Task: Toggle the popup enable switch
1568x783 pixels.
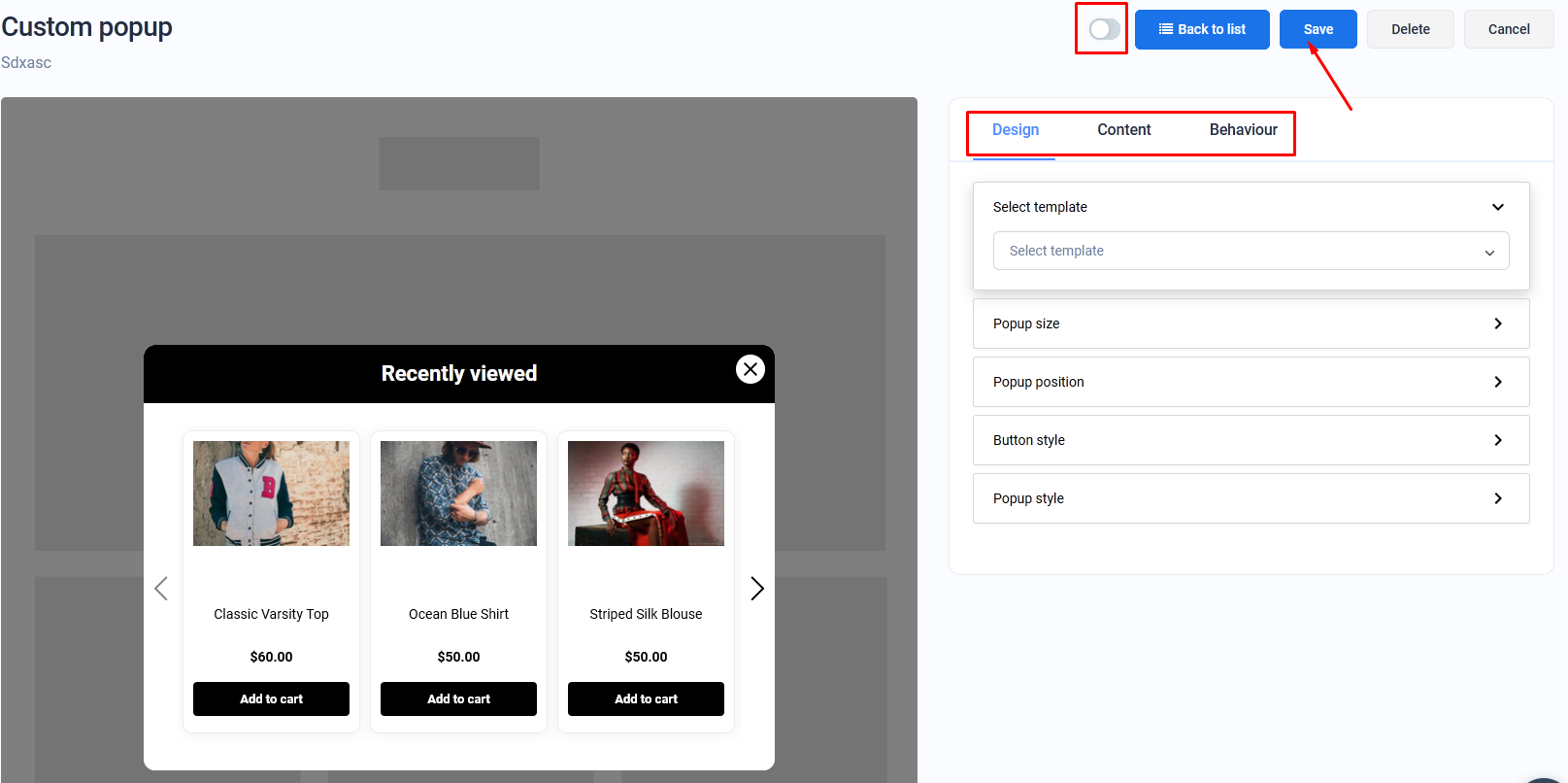Action: tap(1104, 29)
